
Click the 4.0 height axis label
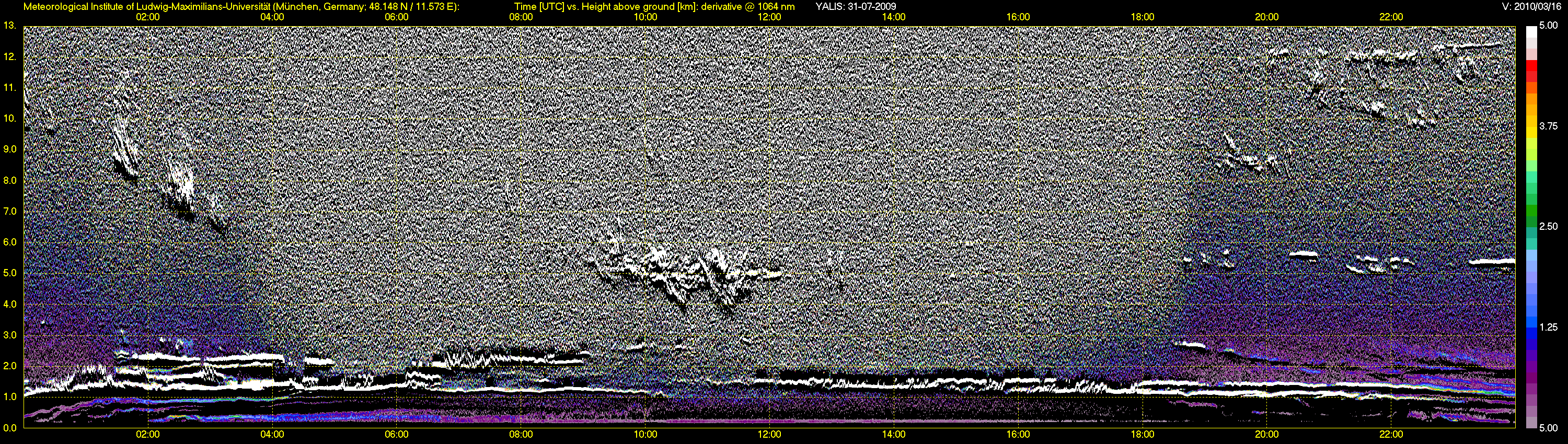click(10, 304)
